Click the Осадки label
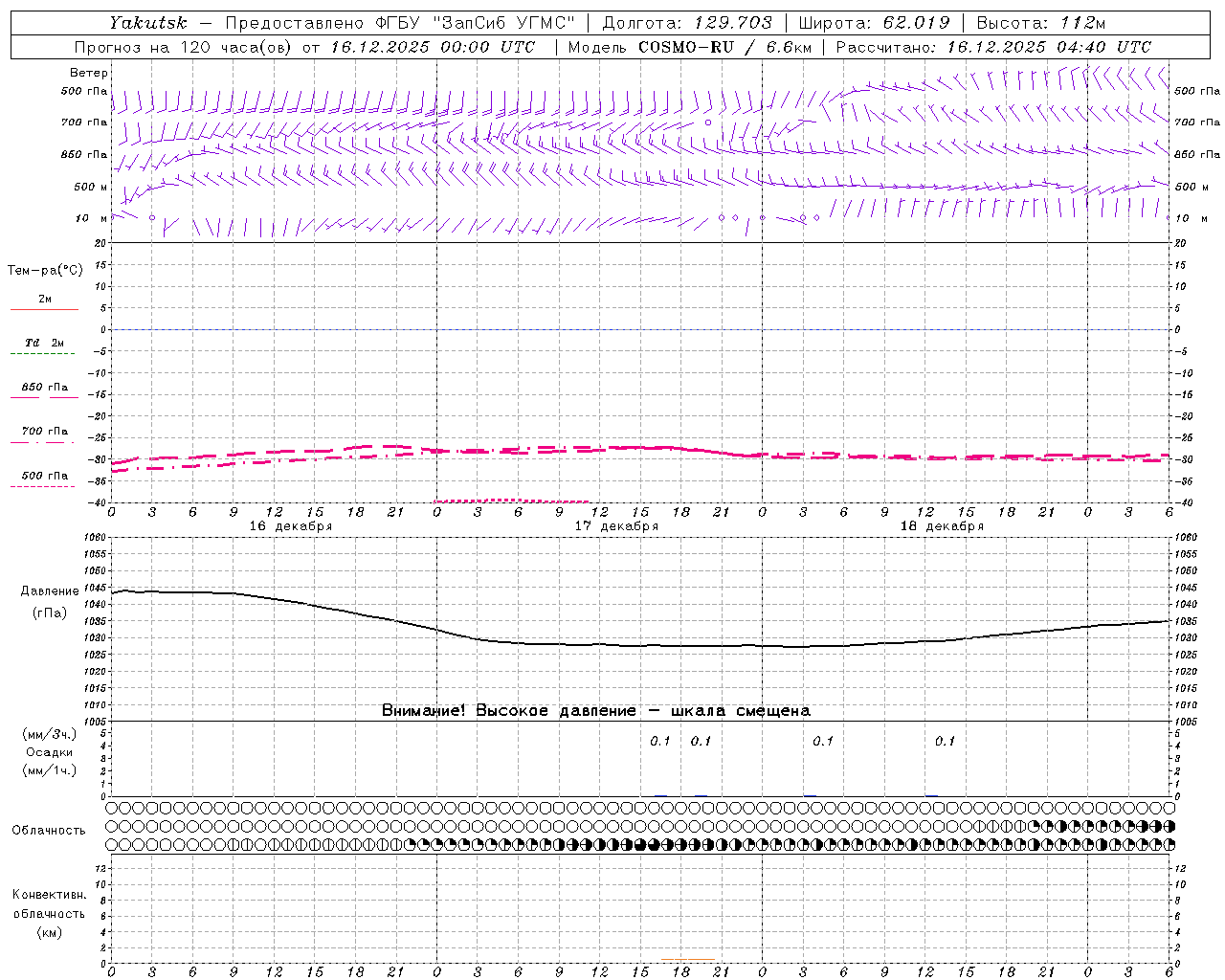The width and height of the screenshot is (1225, 980). click(49, 752)
